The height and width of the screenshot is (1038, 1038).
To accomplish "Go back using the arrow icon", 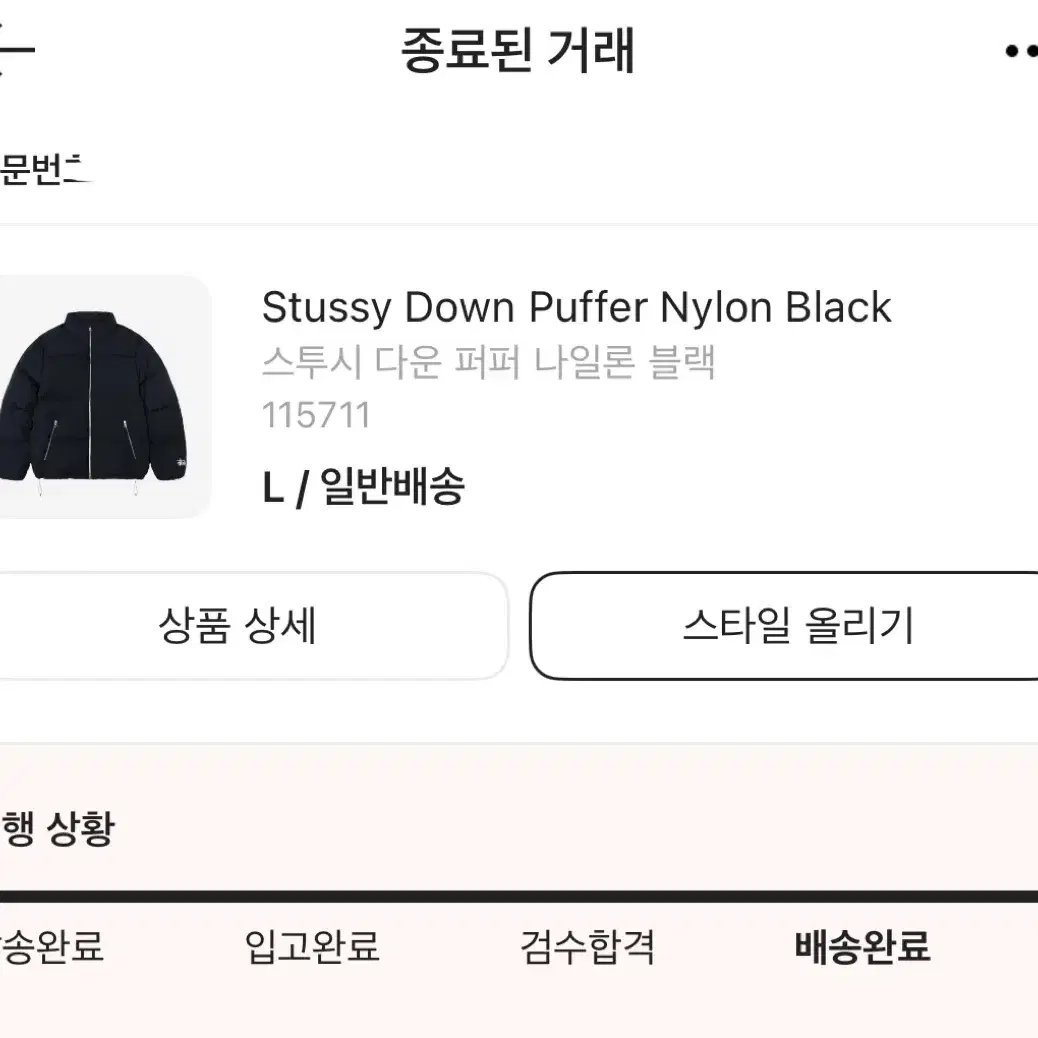I will (x=15, y=50).
